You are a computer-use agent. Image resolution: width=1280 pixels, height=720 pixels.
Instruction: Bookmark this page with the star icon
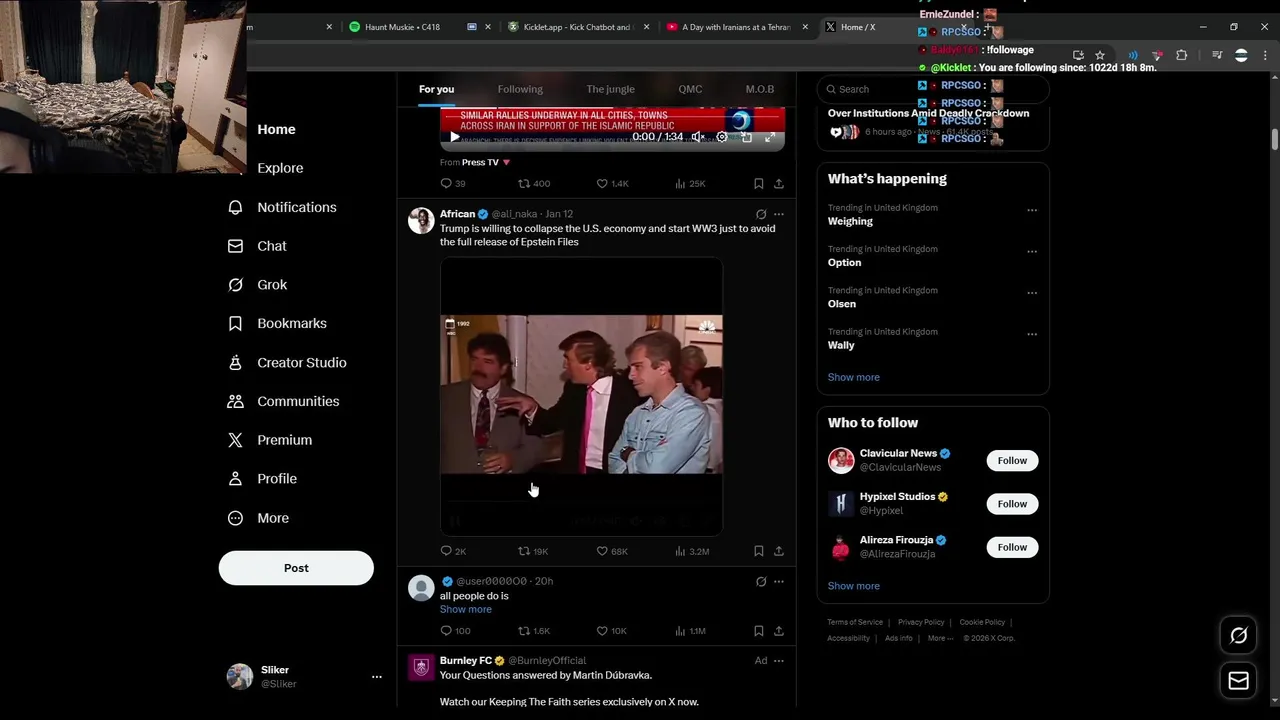[x=1100, y=55]
